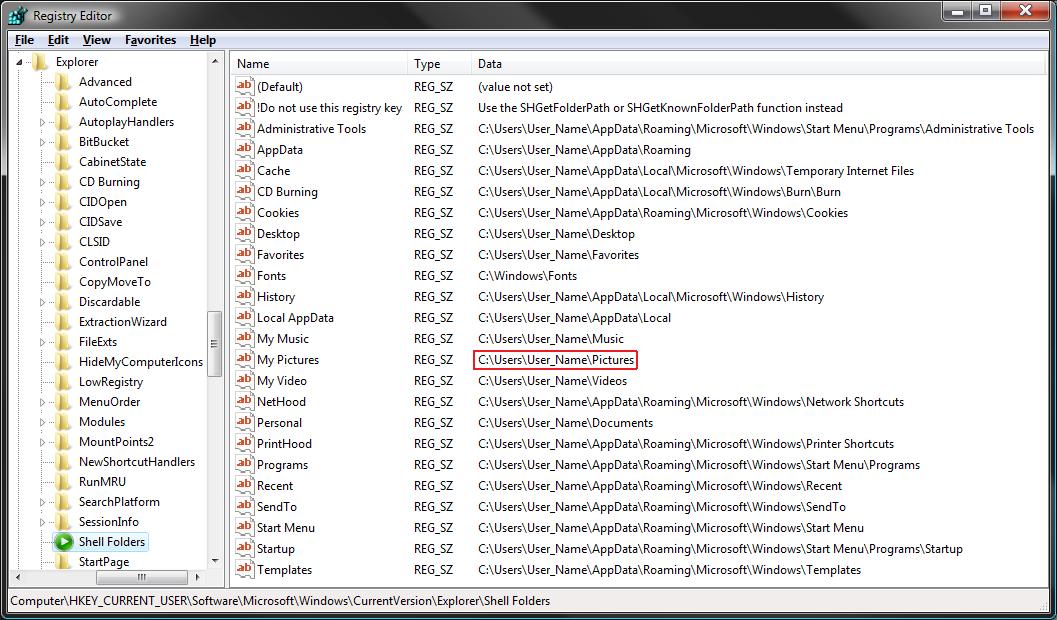
Task: Click the tree horizontal scrollbar thumb
Action: tap(142, 578)
